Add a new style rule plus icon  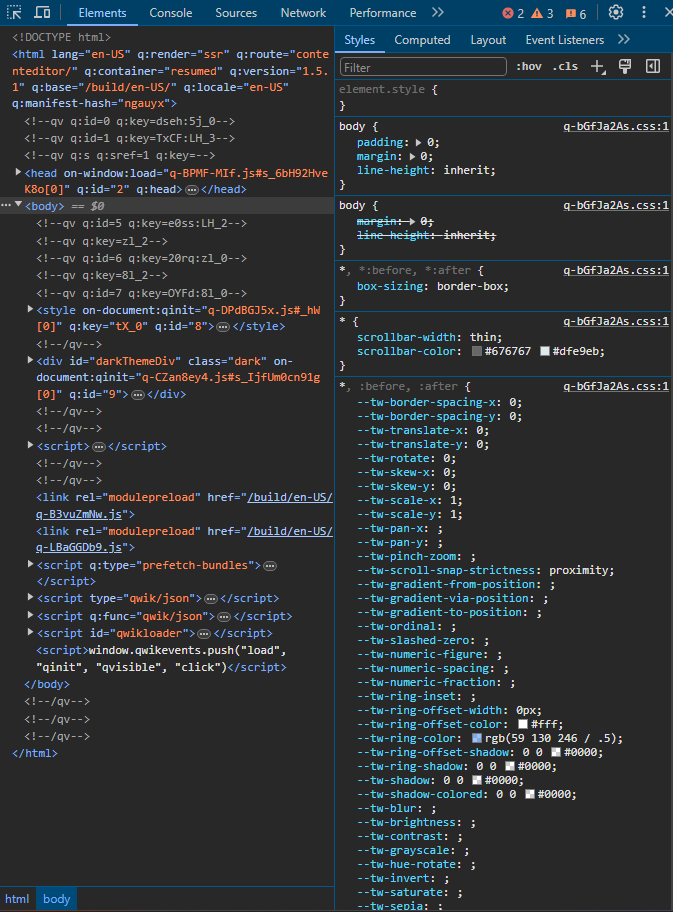pyautogui.click(x=598, y=67)
